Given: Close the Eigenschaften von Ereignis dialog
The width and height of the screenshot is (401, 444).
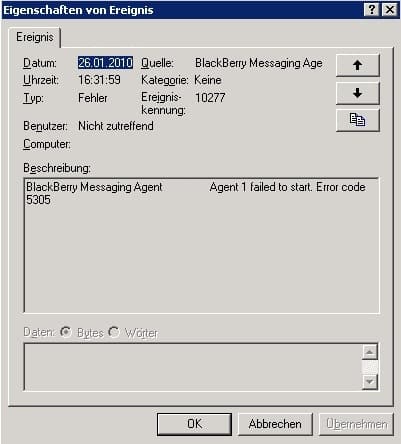Looking at the screenshot, I should [389, 10].
